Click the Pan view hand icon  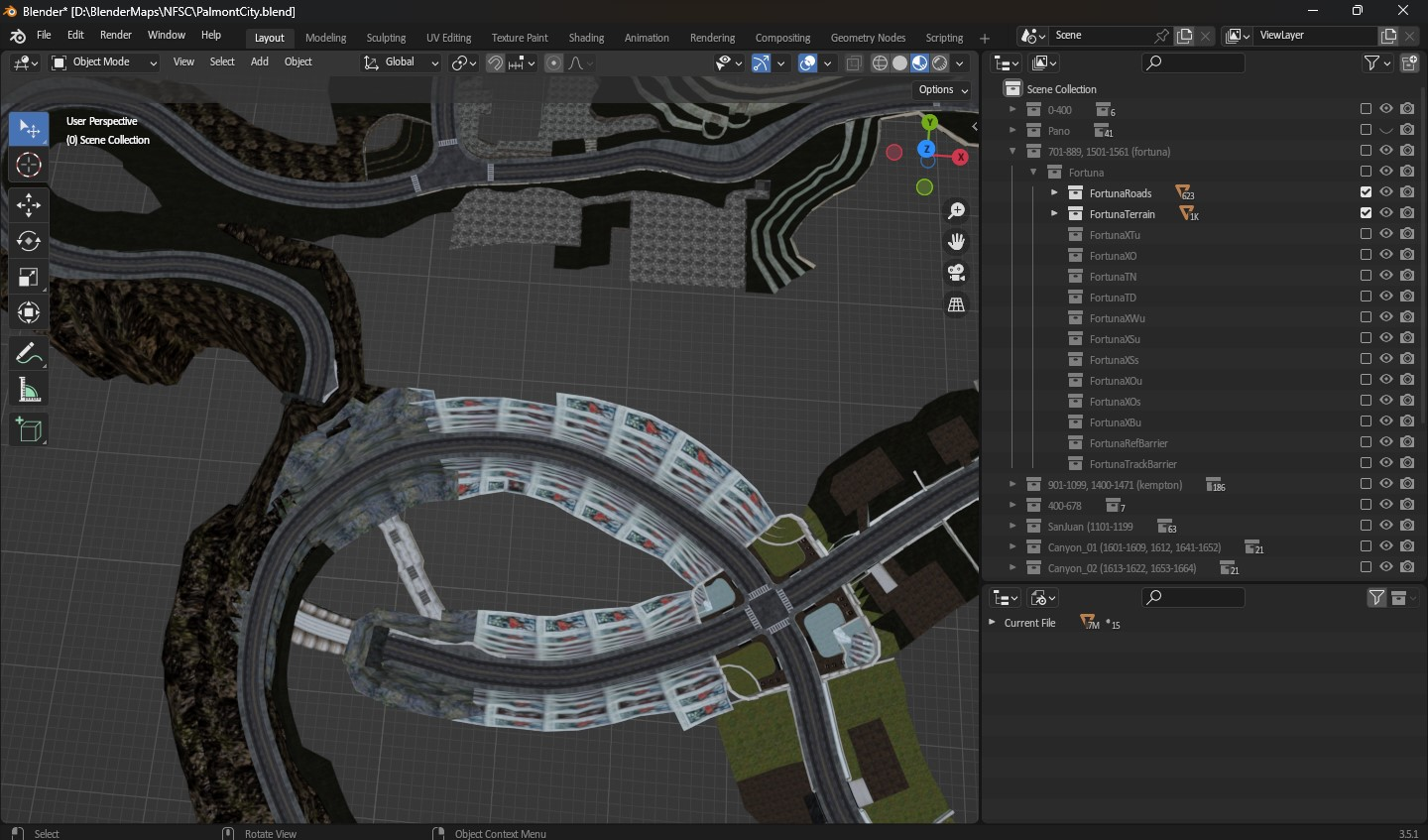click(956, 242)
